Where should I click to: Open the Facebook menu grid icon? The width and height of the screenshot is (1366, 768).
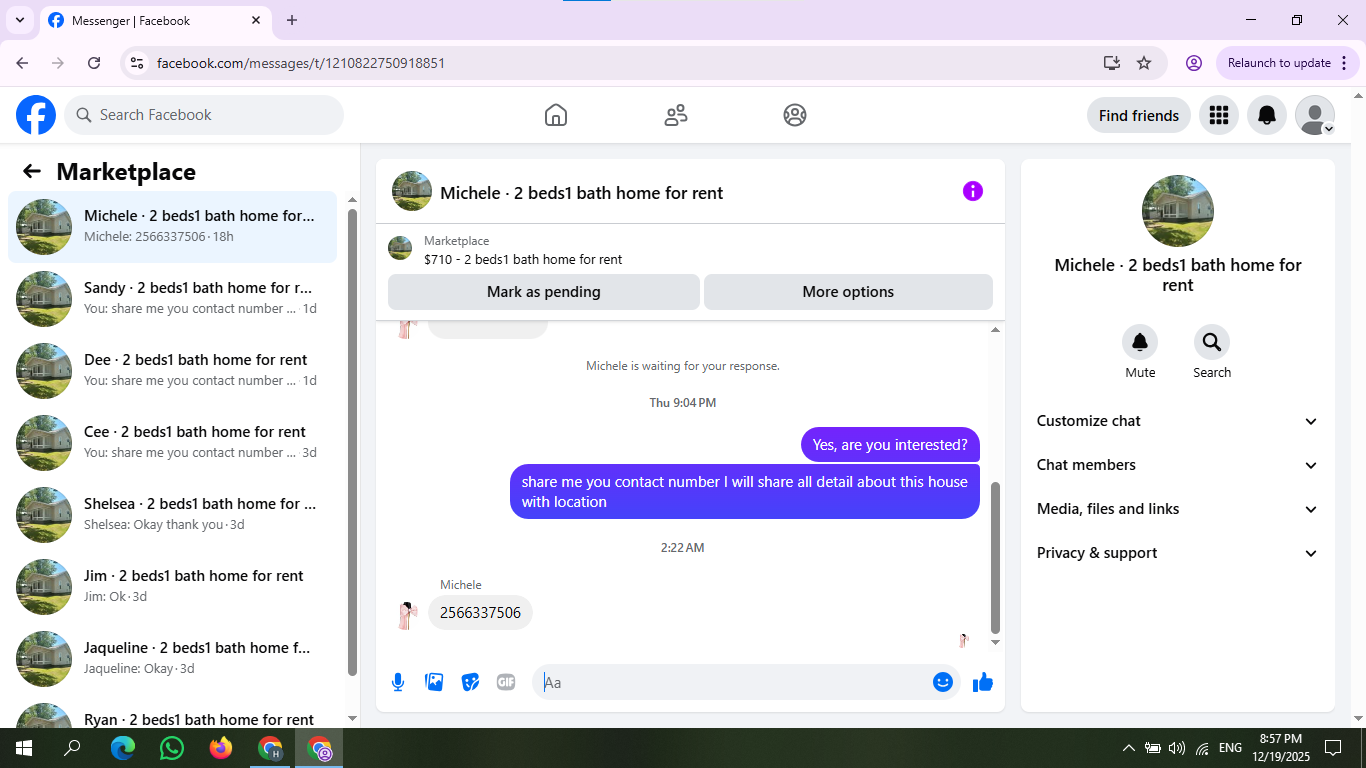pos(1218,115)
